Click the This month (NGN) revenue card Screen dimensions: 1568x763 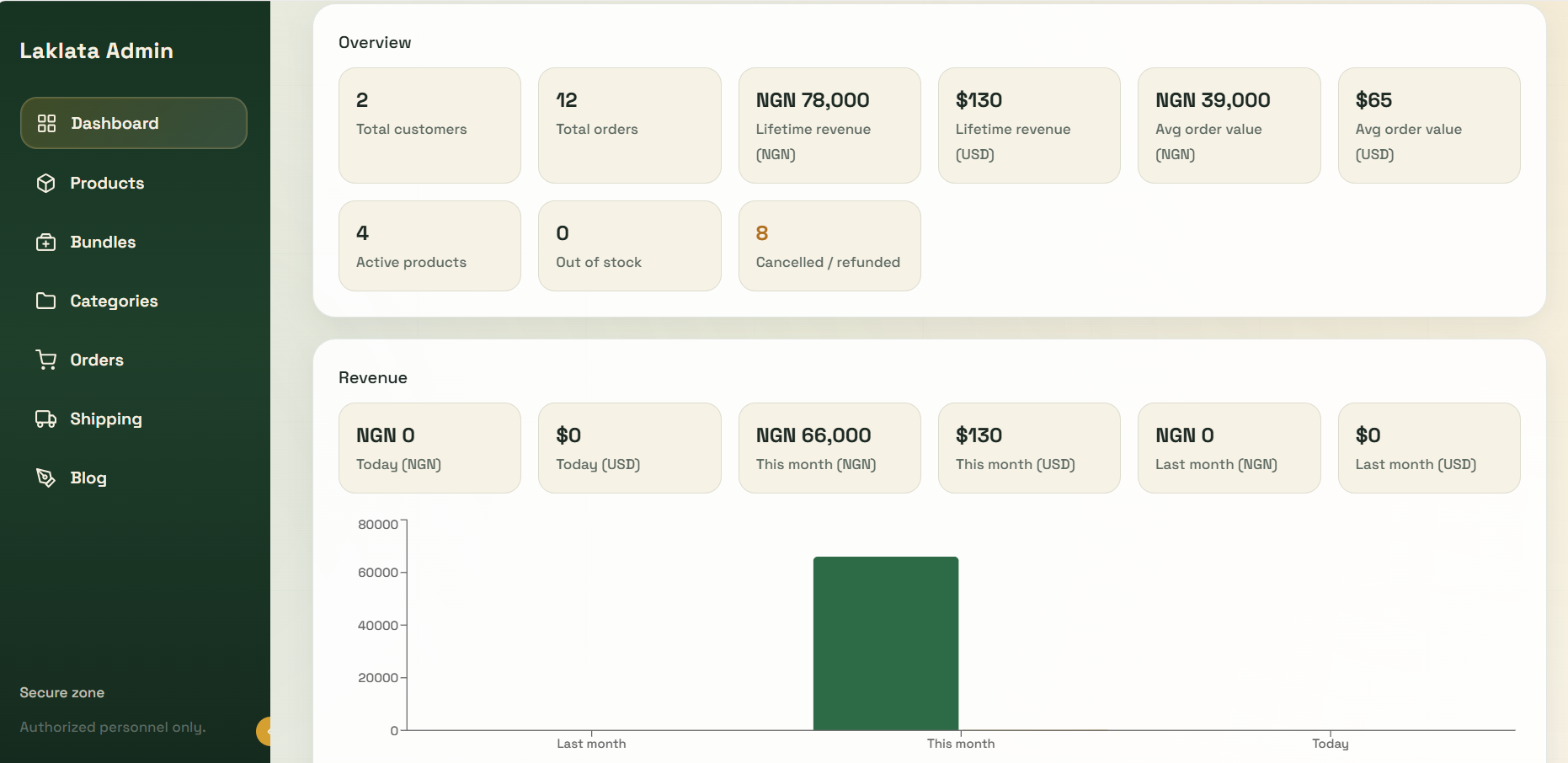pos(829,447)
